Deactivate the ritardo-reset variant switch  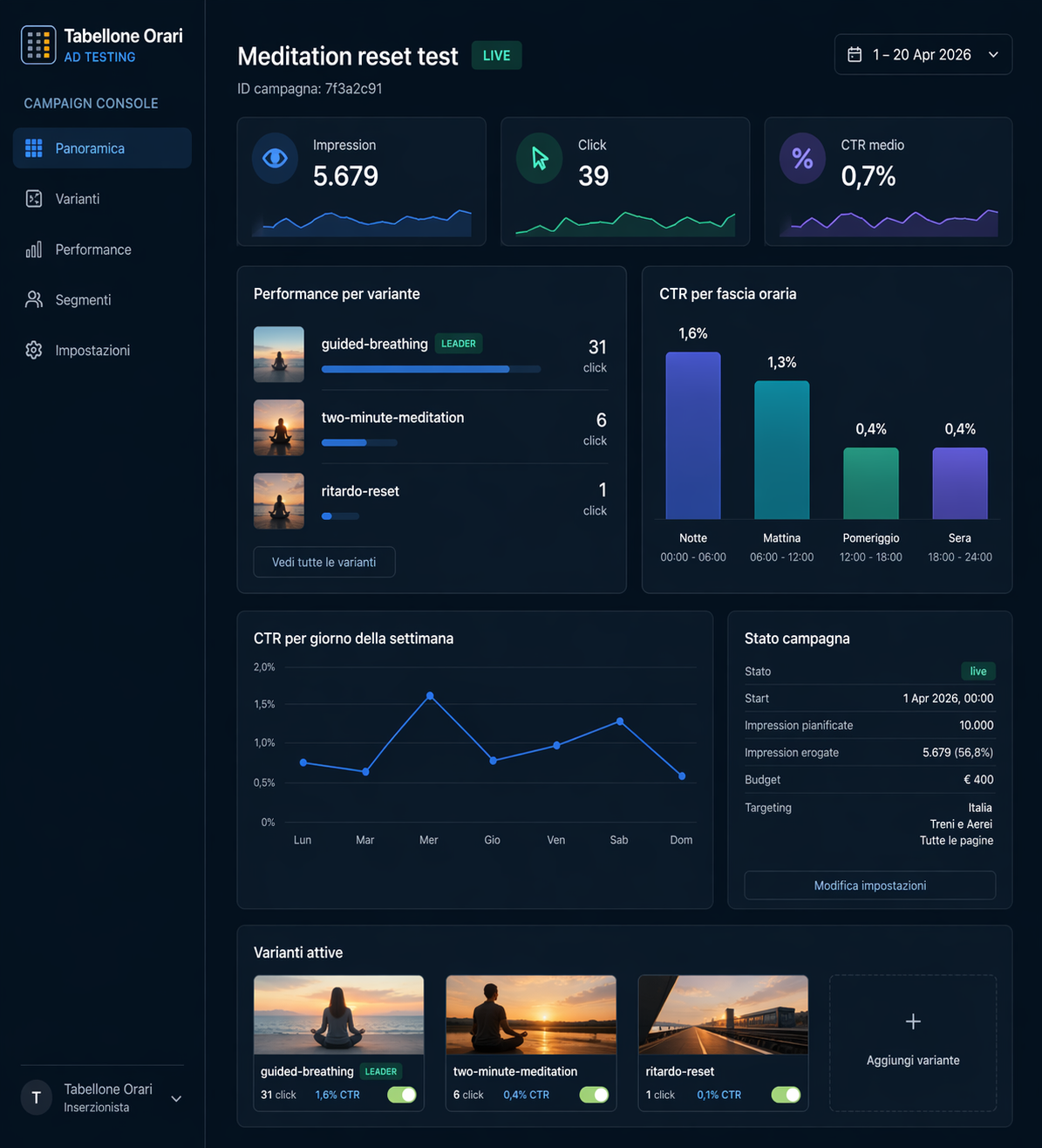click(x=786, y=1095)
